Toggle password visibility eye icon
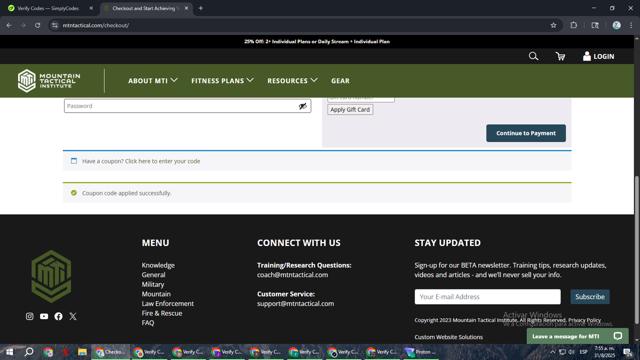 click(302, 106)
